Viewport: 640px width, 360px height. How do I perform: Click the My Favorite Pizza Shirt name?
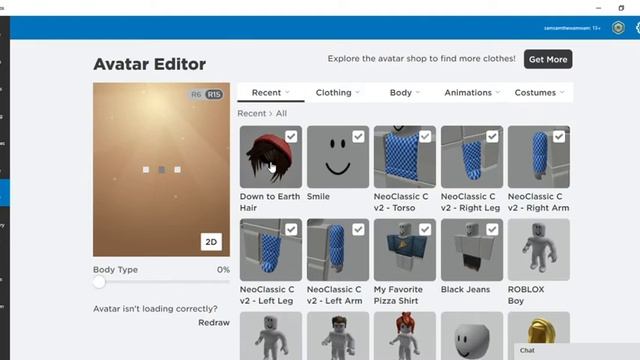398,295
